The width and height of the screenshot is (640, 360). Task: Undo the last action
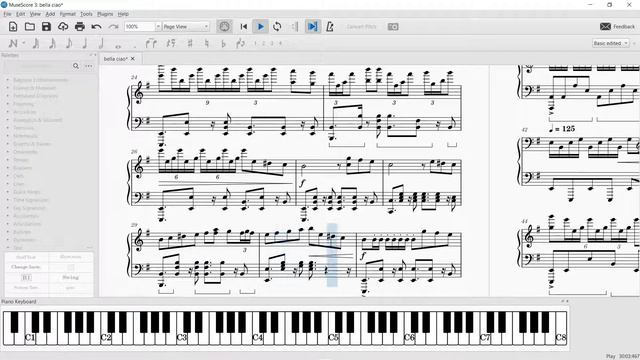click(96, 27)
